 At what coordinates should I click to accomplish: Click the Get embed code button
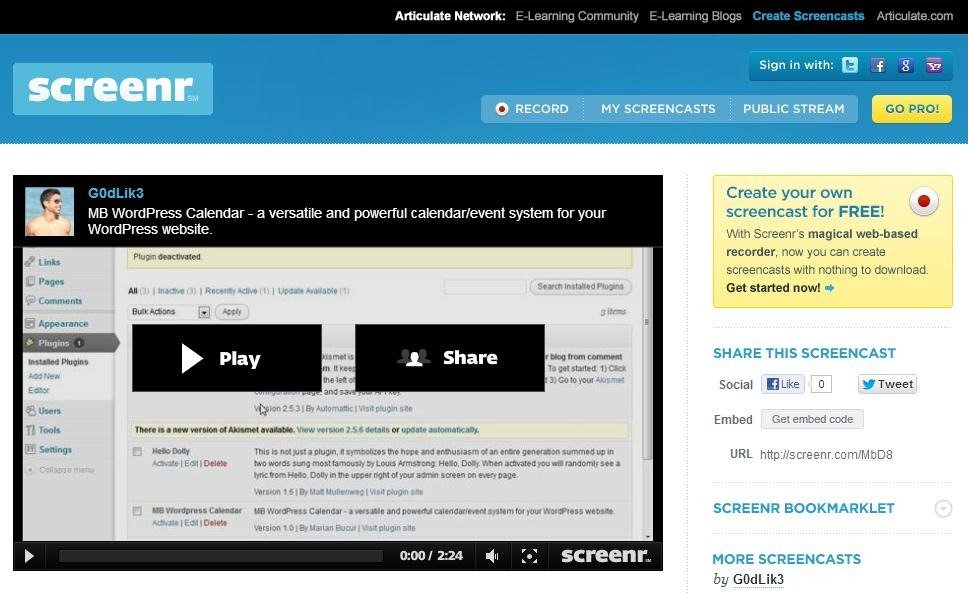(812, 419)
